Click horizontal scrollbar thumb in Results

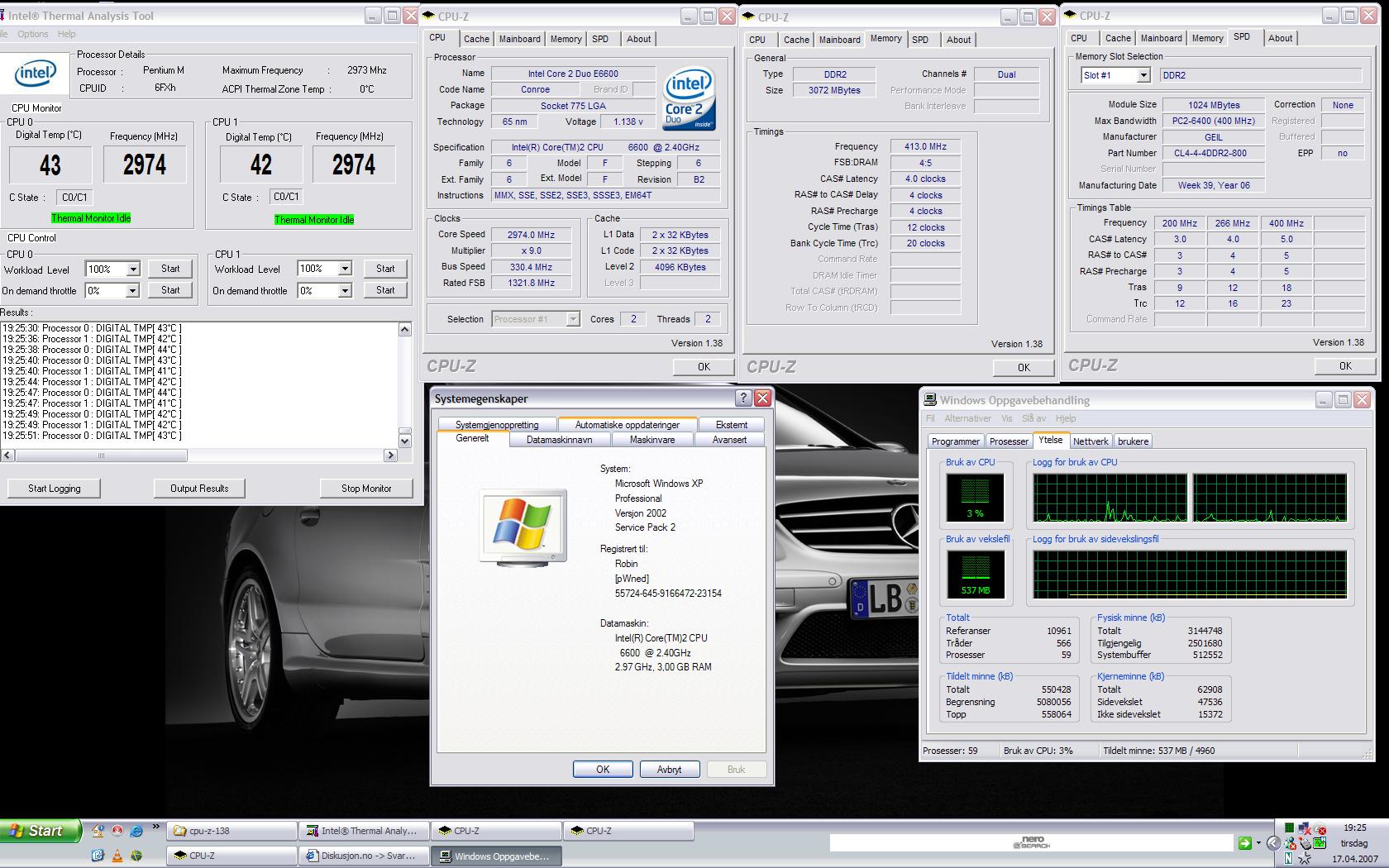101,455
